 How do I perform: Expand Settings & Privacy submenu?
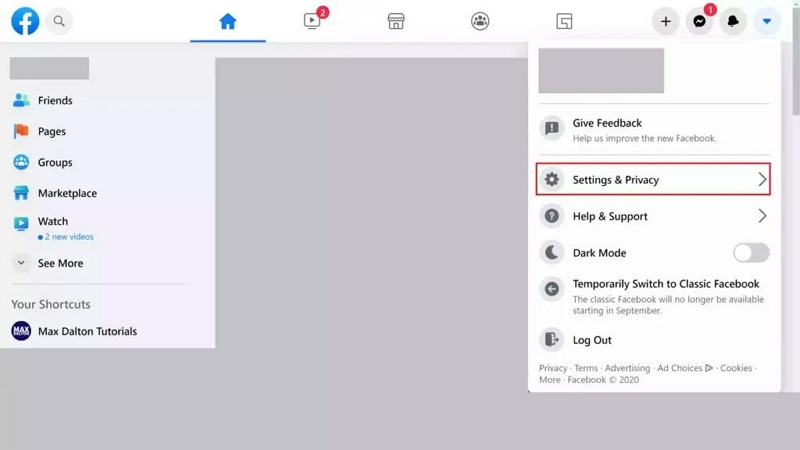653,180
